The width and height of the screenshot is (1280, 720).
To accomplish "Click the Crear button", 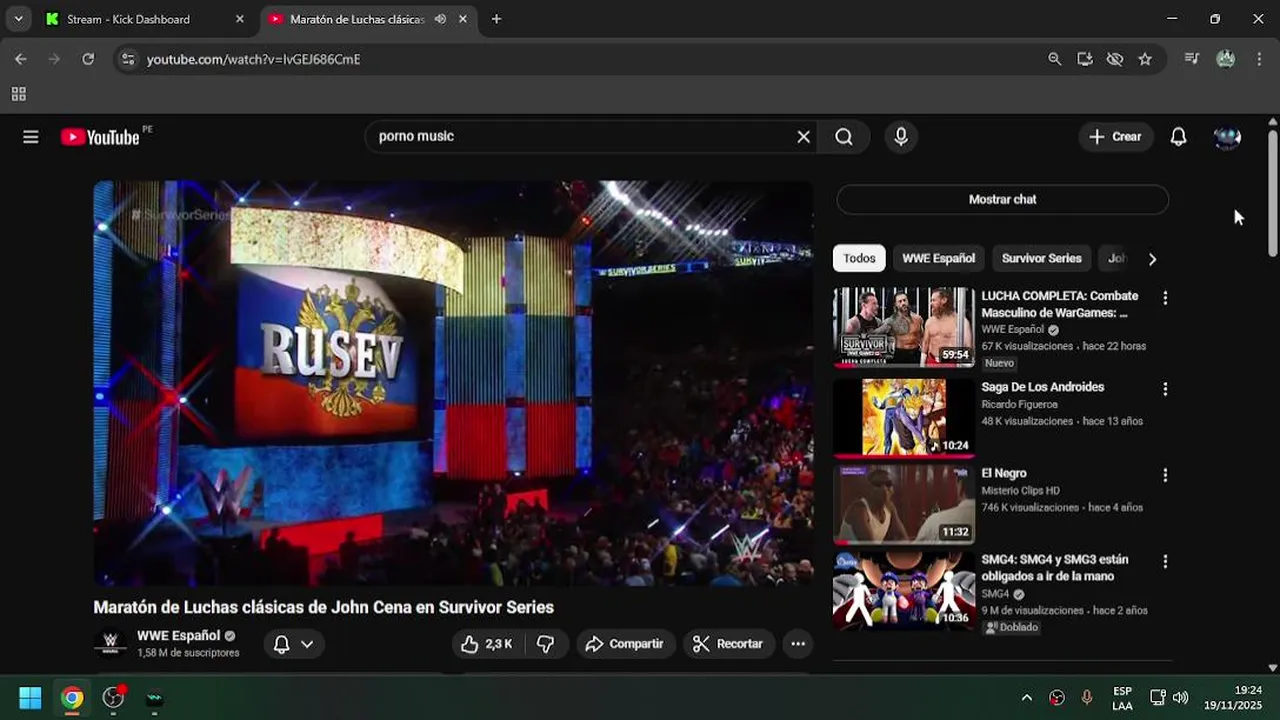I will (1115, 137).
